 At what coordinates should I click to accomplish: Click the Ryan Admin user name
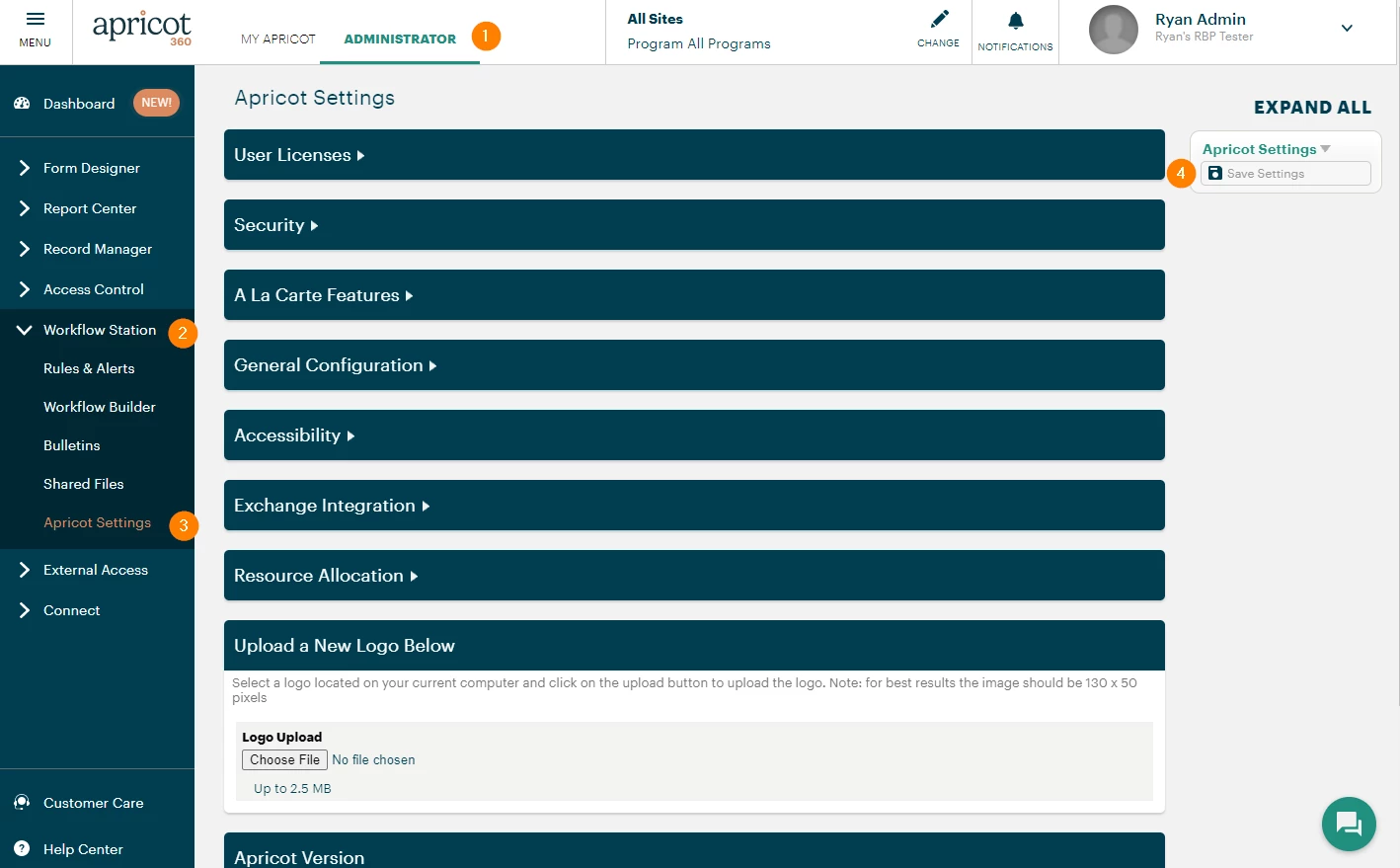click(1201, 19)
